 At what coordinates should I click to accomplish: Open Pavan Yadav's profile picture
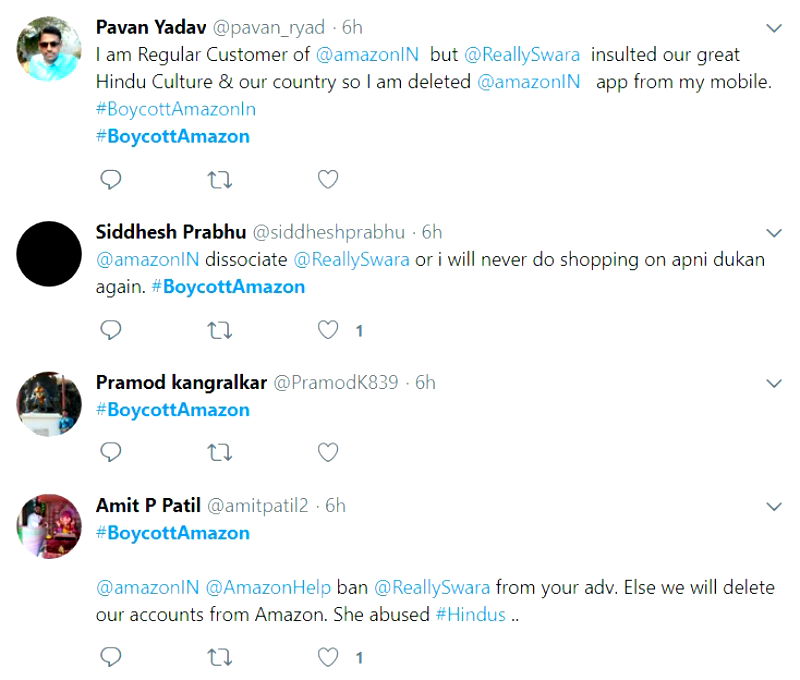pyautogui.click(x=49, y=49)
